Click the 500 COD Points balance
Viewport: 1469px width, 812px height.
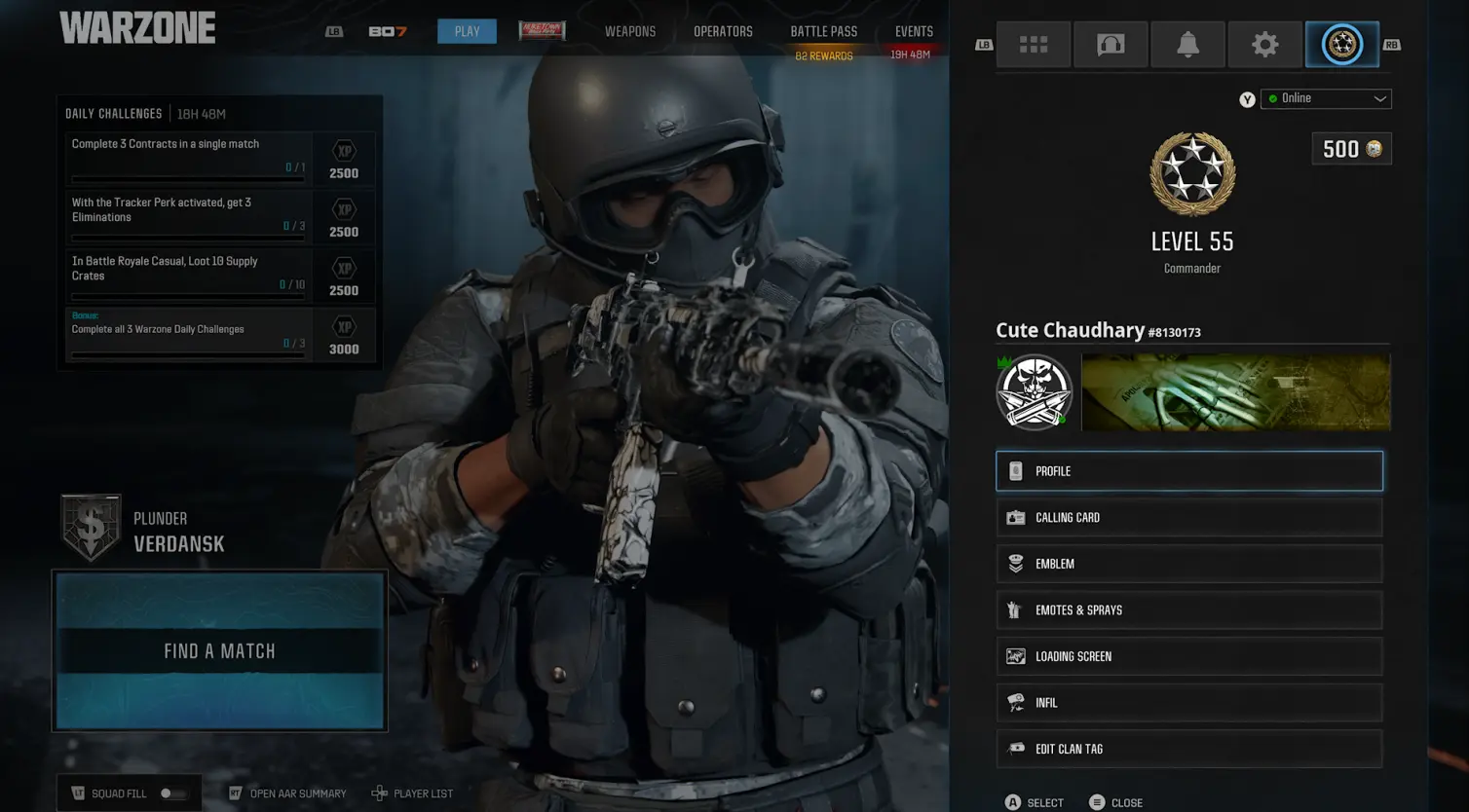pyautogui.click(x=1351, y=149)
